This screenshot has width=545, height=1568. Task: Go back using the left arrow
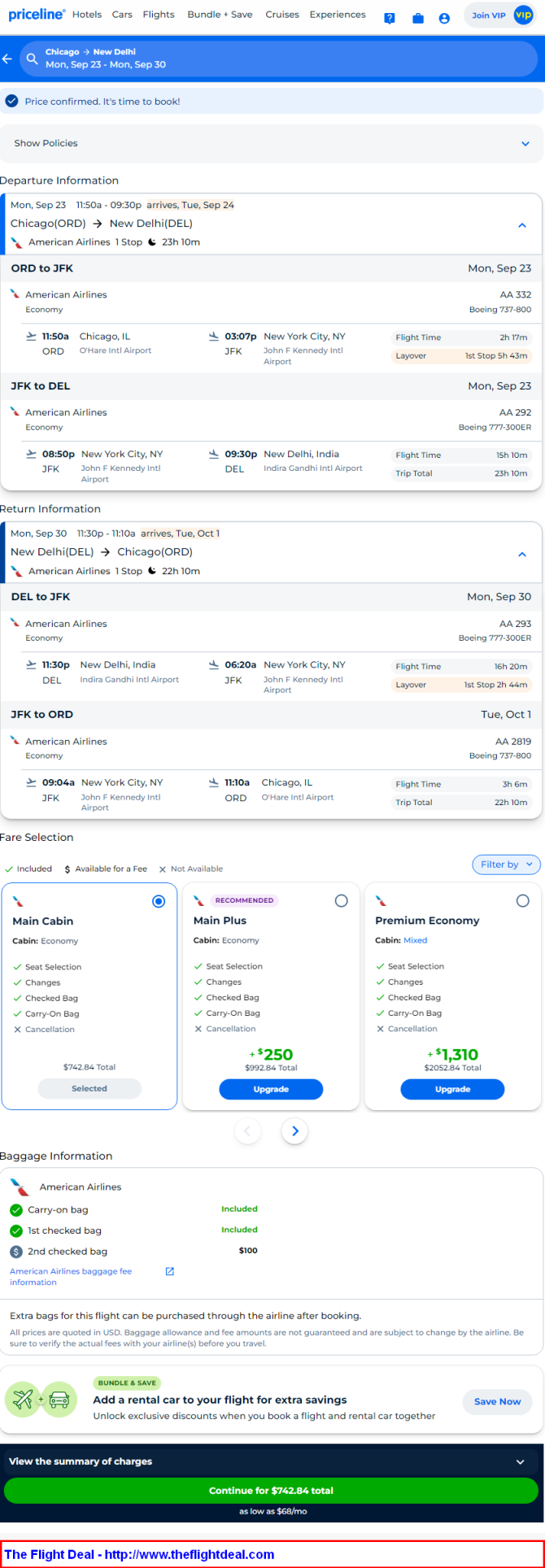tap(7, 59)
